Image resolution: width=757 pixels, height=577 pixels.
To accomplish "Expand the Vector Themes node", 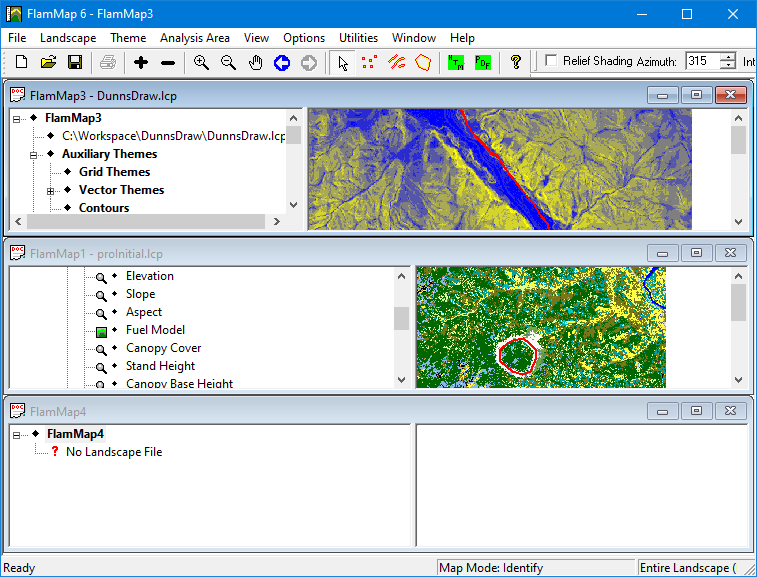I will tap(50, 191).
